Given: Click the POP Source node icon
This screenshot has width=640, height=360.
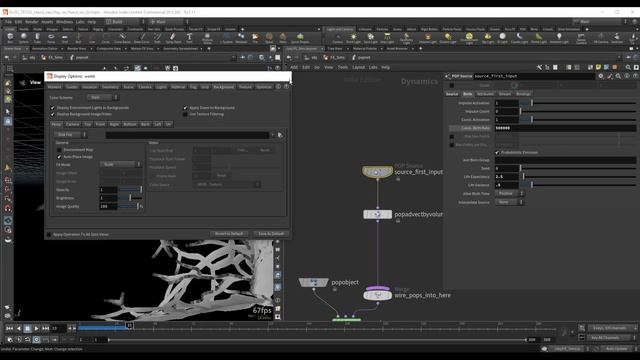Looking at the screenshot, I should [377, 172].
